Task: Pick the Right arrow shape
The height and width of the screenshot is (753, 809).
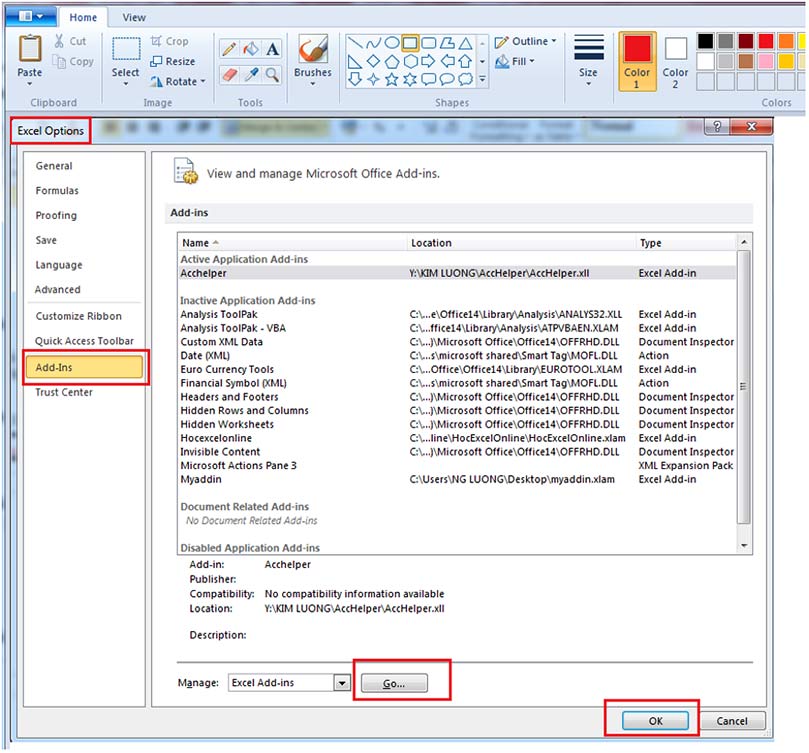Action: pyautogui.click(x=428, y=61)
